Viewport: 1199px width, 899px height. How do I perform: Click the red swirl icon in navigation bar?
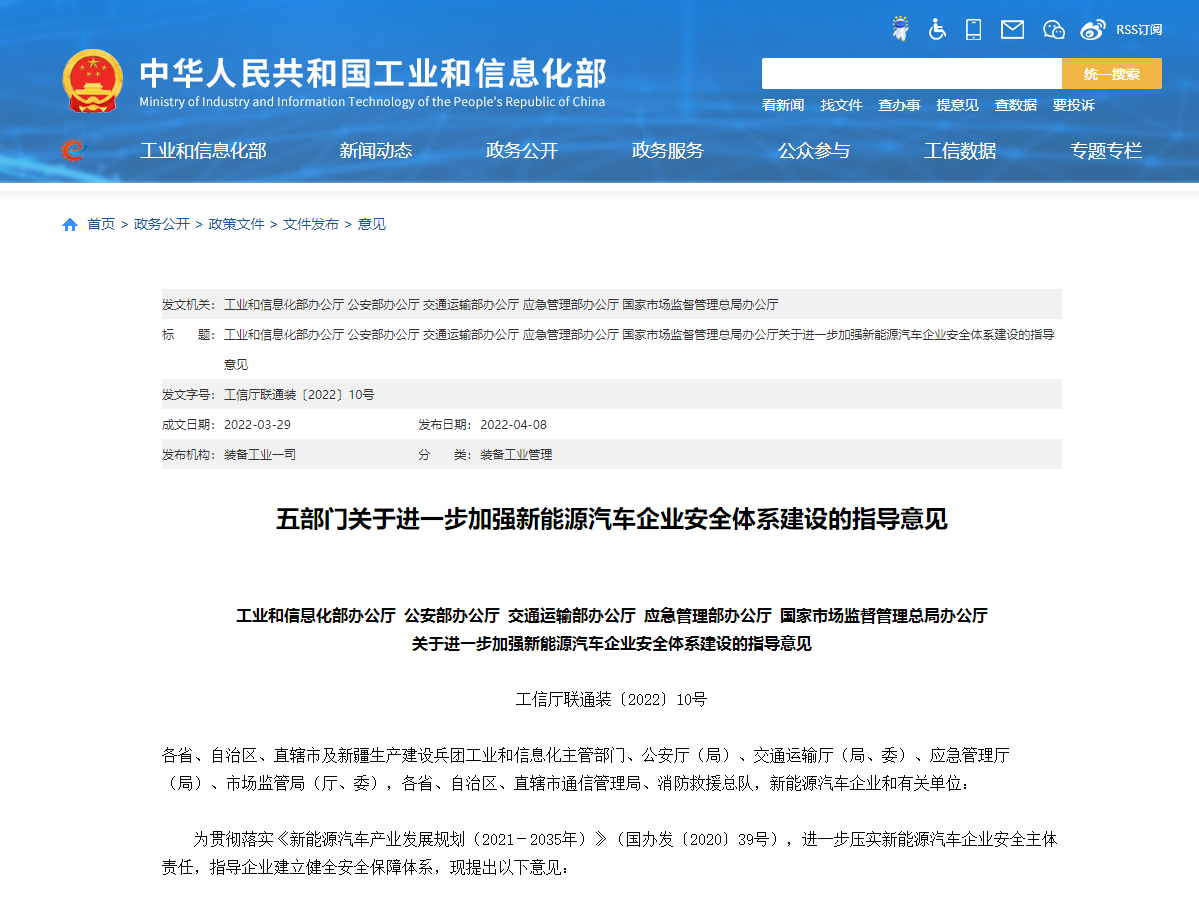click(x=73, y=150)
